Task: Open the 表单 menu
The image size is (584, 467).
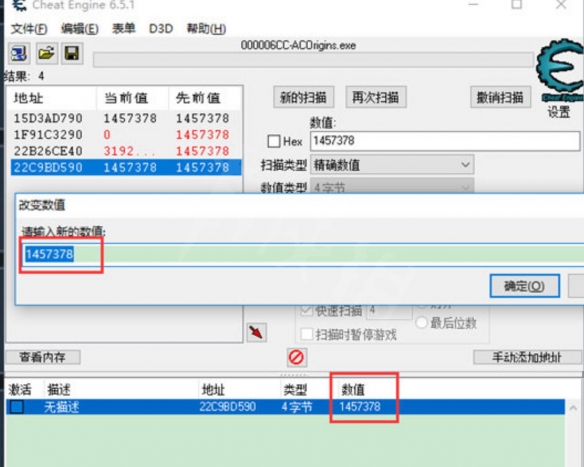Action: tap(124, 29)
